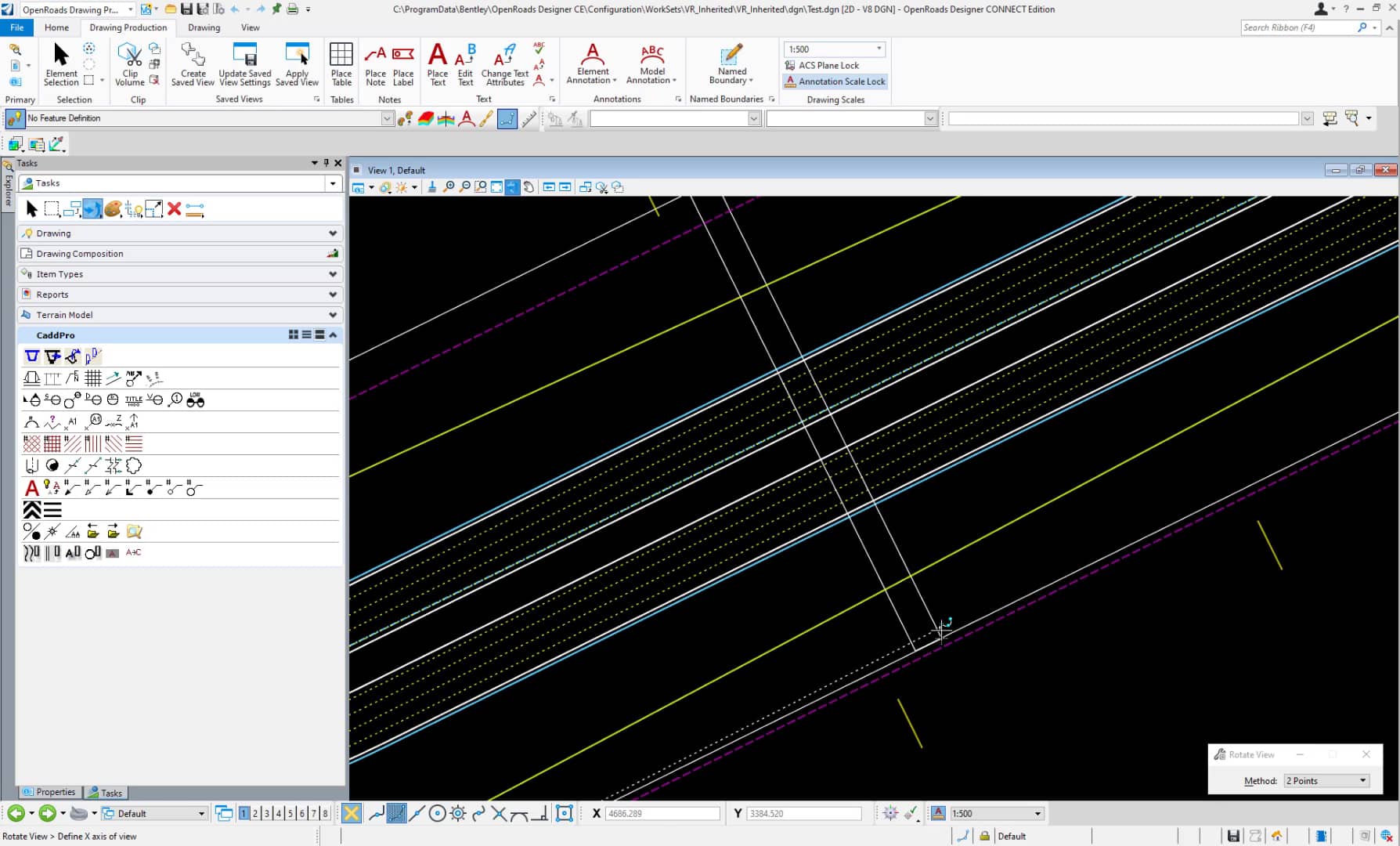Open the Drawing Scales 1:500 dropdown
This screenshot has height=846, width=1400.
pyautogui.click(x=879, y=49)
